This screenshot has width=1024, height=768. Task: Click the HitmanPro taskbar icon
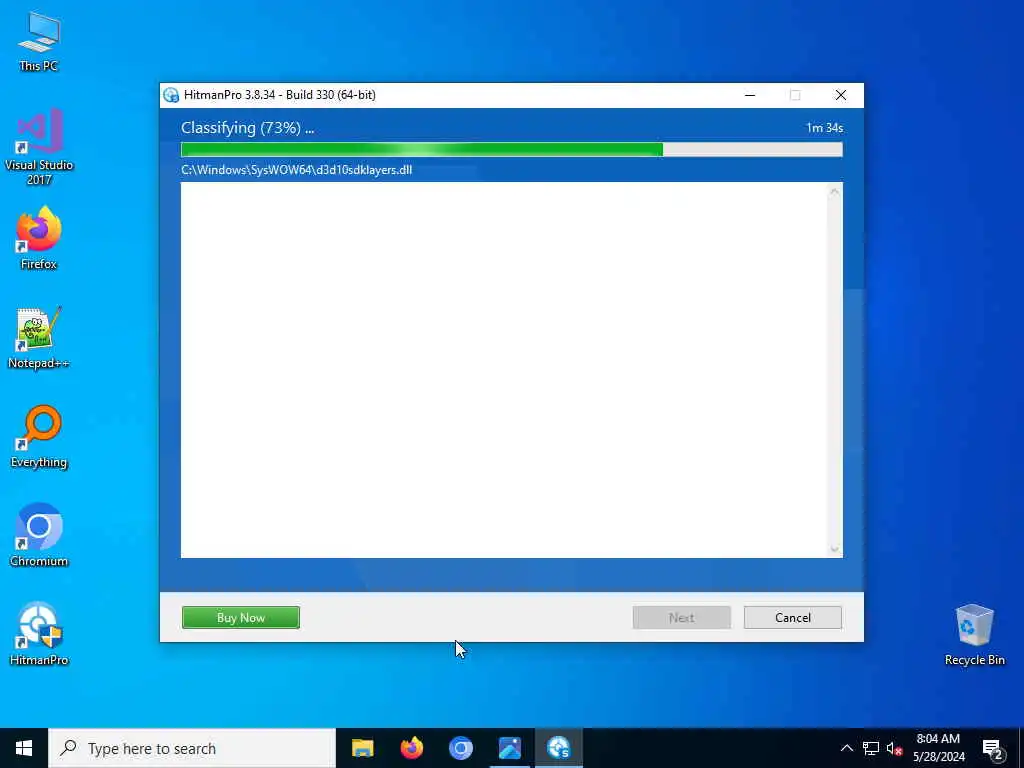click(x=558, y=748)
